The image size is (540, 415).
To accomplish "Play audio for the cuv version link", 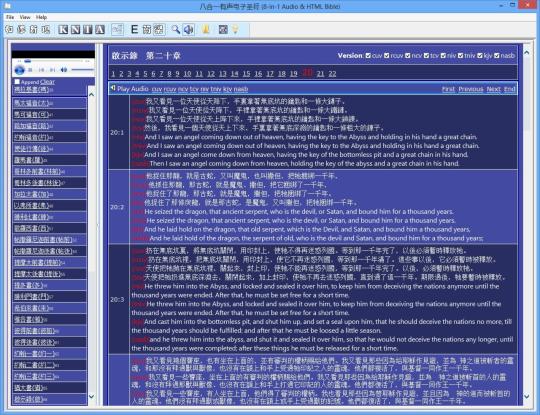I will pyautogui.click(x=157, y=89).
